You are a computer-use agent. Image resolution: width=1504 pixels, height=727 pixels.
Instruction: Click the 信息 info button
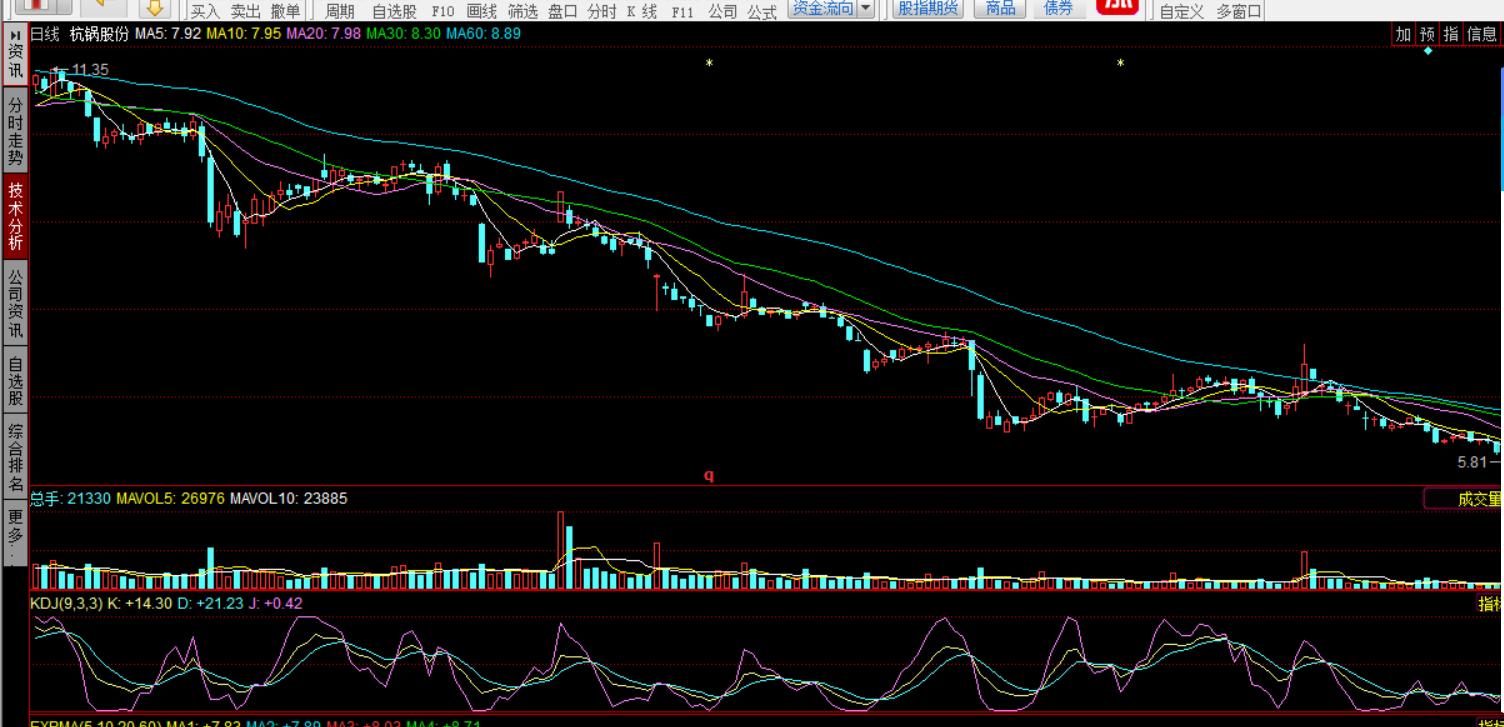tap(1482, 34)
